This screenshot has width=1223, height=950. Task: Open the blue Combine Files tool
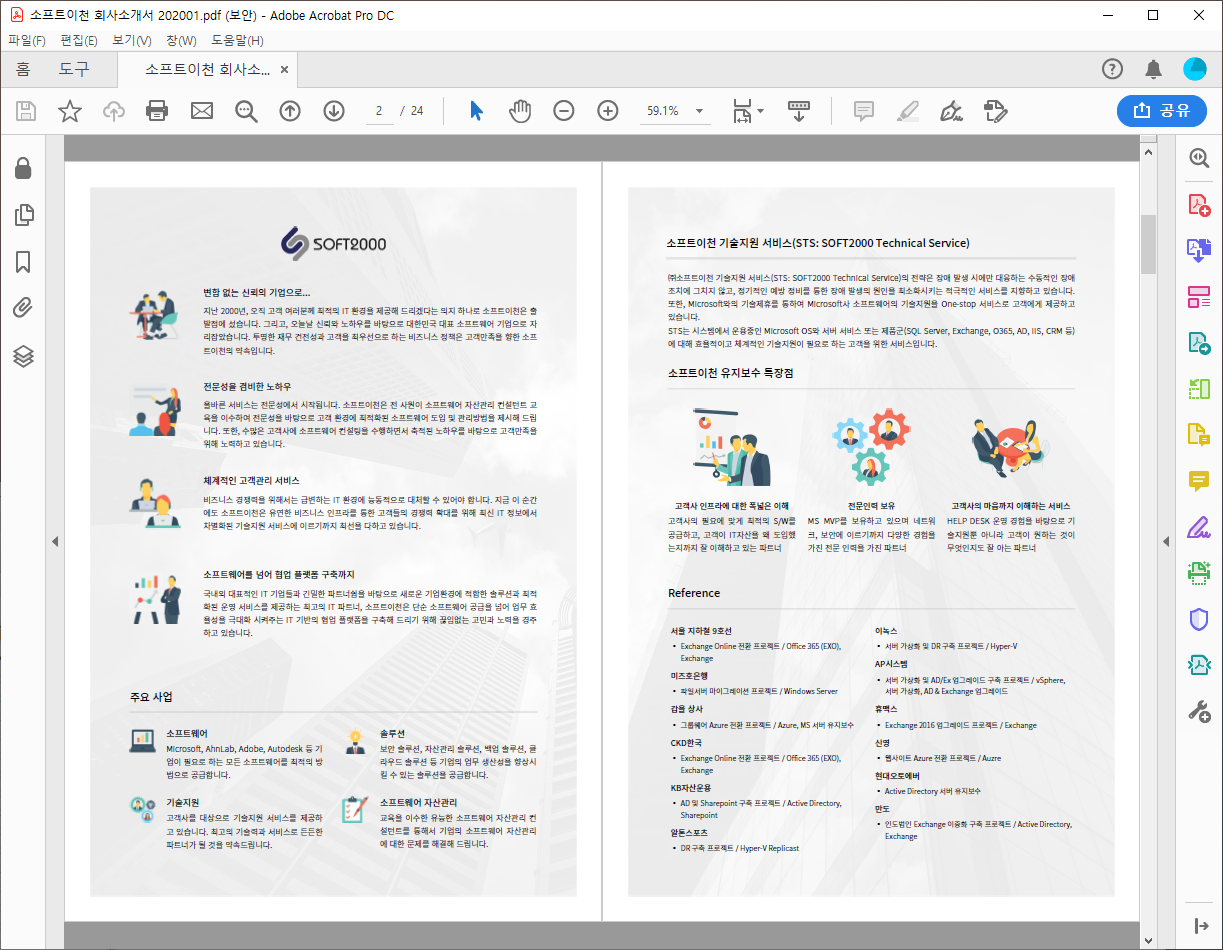1198,250
